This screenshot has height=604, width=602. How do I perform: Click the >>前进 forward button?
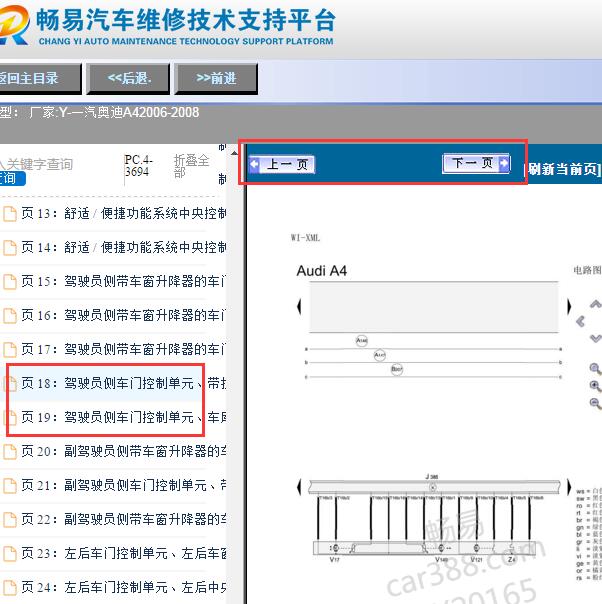216,79
